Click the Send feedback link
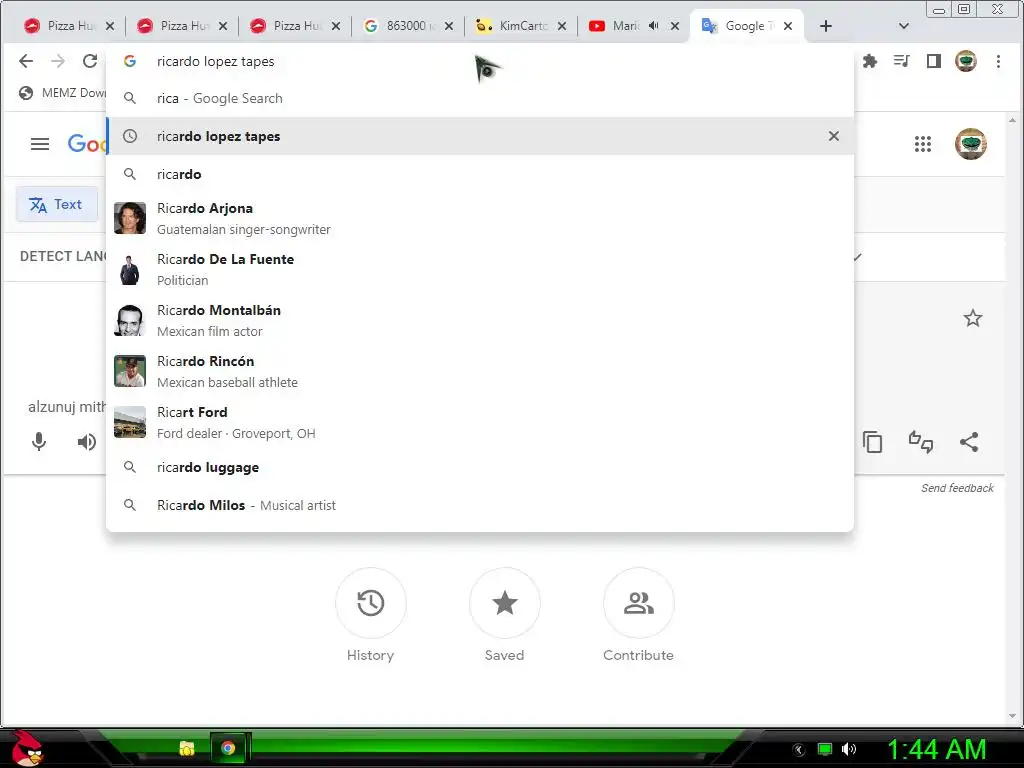This screenshot has height=768, width=1024. pyautogui.click(x=957, y=488)
